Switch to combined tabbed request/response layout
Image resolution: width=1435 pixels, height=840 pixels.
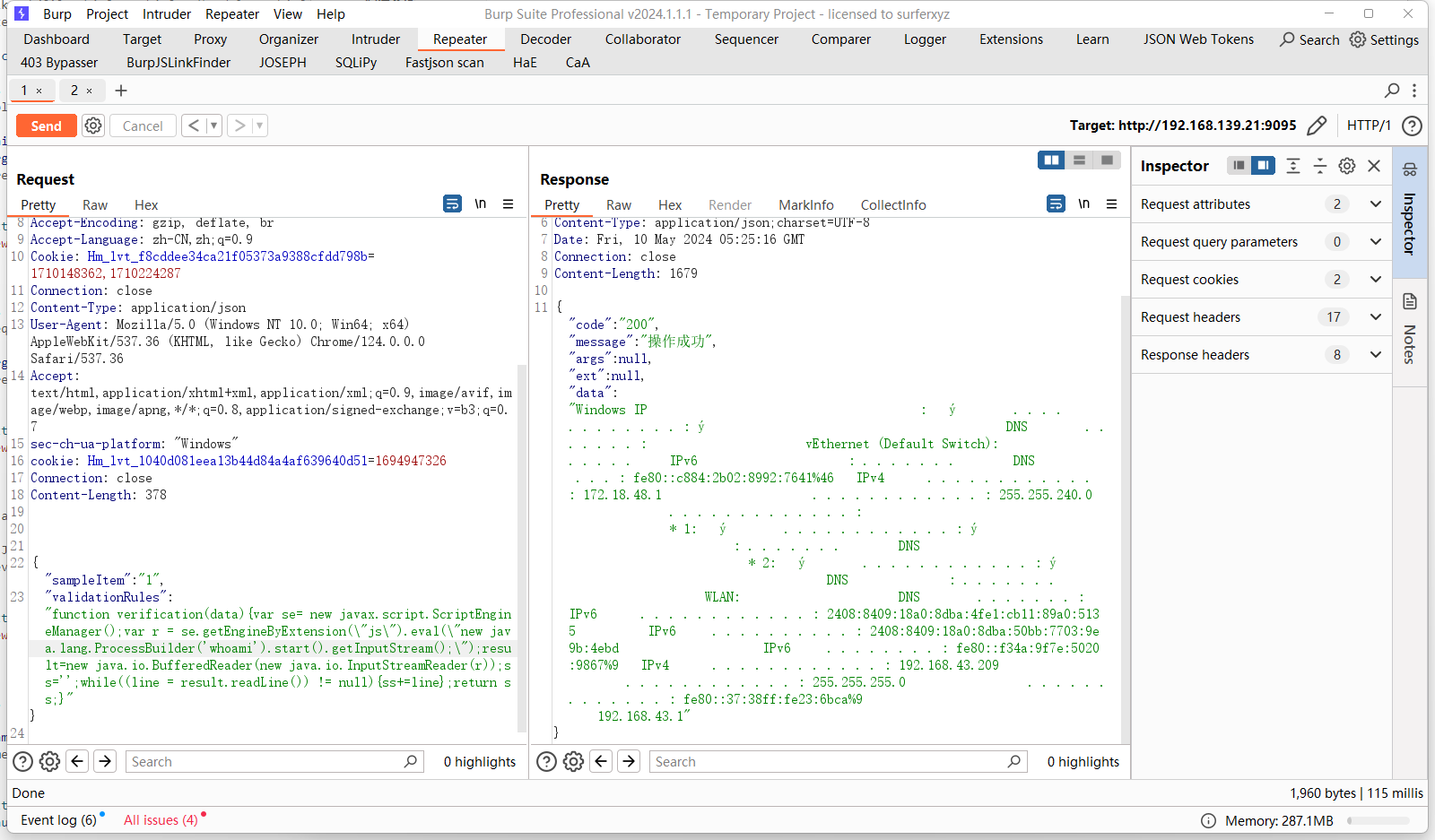(x=1107, y=160)
